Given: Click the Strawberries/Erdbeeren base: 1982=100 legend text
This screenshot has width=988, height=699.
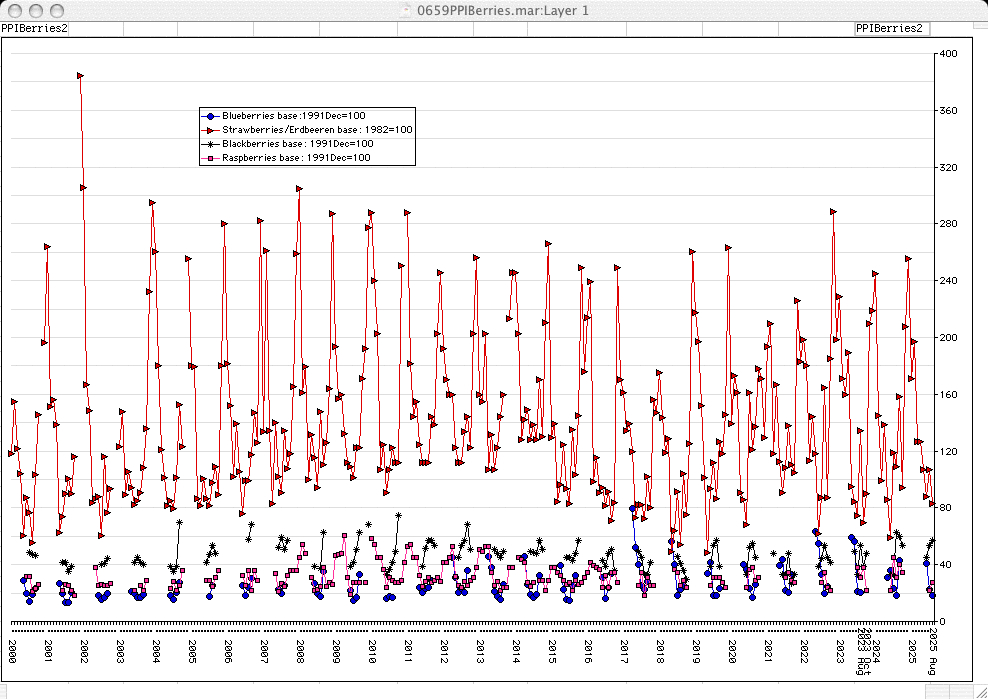Looking at the screenshot, I should (x=317, y=130).
